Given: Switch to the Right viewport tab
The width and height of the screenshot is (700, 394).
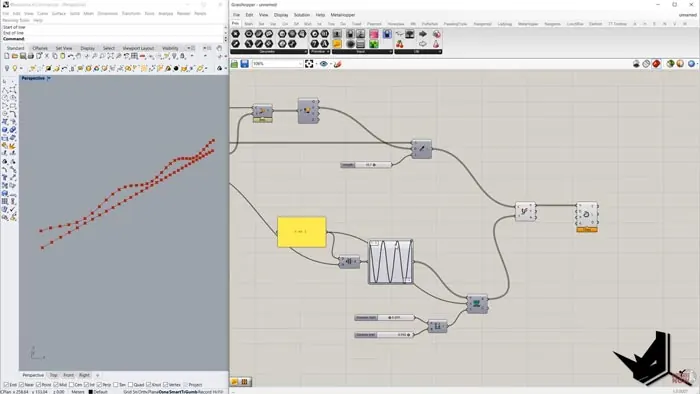Looking at the screenshot, I should [84, 375].
